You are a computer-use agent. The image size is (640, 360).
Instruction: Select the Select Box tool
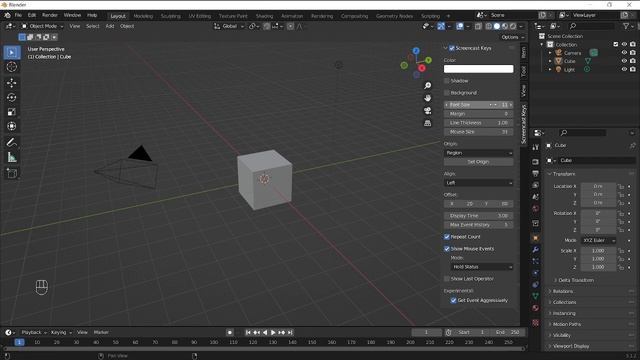click(x=12, y=53)
